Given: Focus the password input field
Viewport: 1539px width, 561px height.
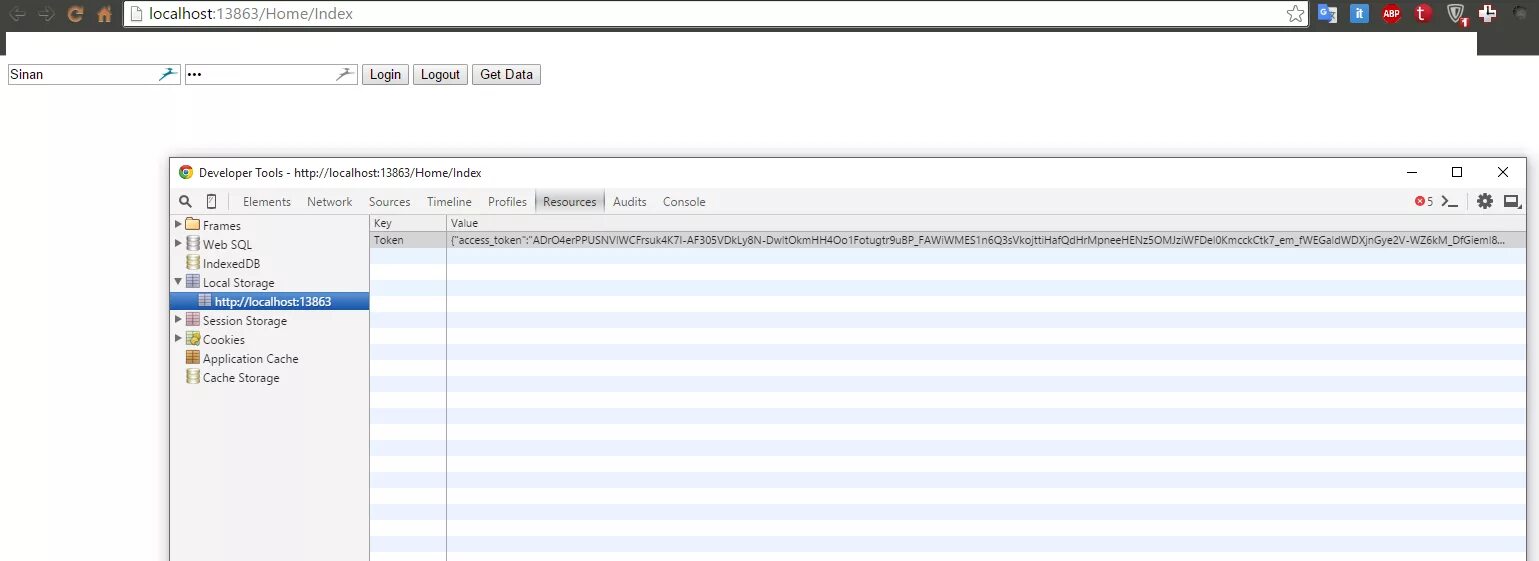Looking at the screenshot, I should (271, 75).
